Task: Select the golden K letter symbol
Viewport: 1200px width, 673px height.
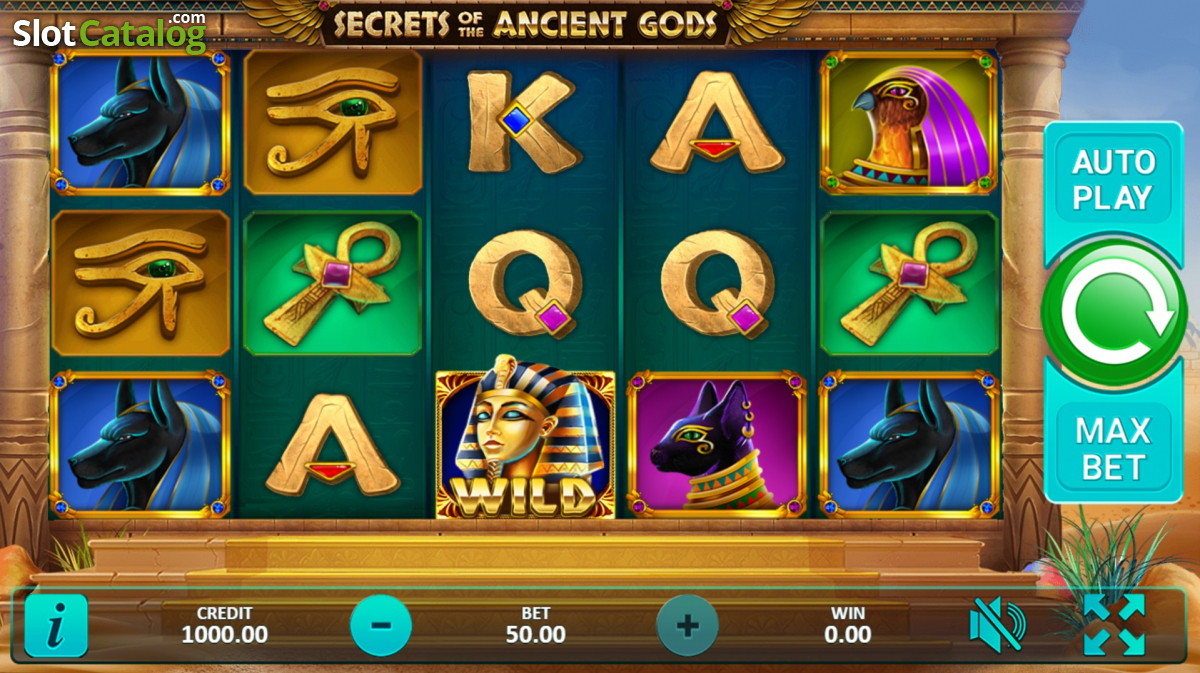Action: 524,122
